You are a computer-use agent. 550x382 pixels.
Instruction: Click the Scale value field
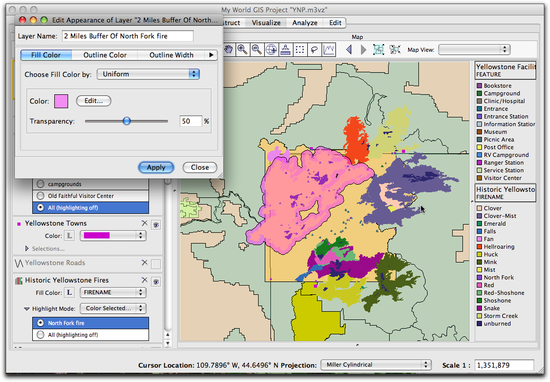504,365
